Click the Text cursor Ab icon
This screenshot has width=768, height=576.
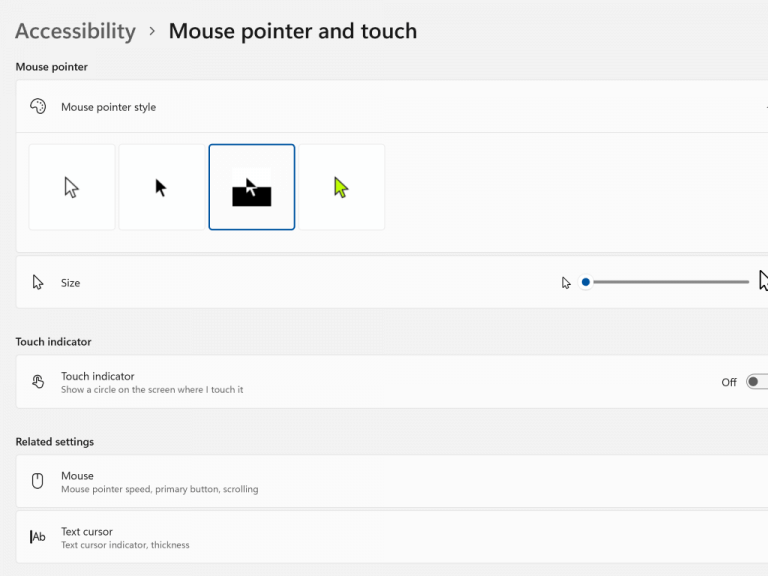pos(38,537)
